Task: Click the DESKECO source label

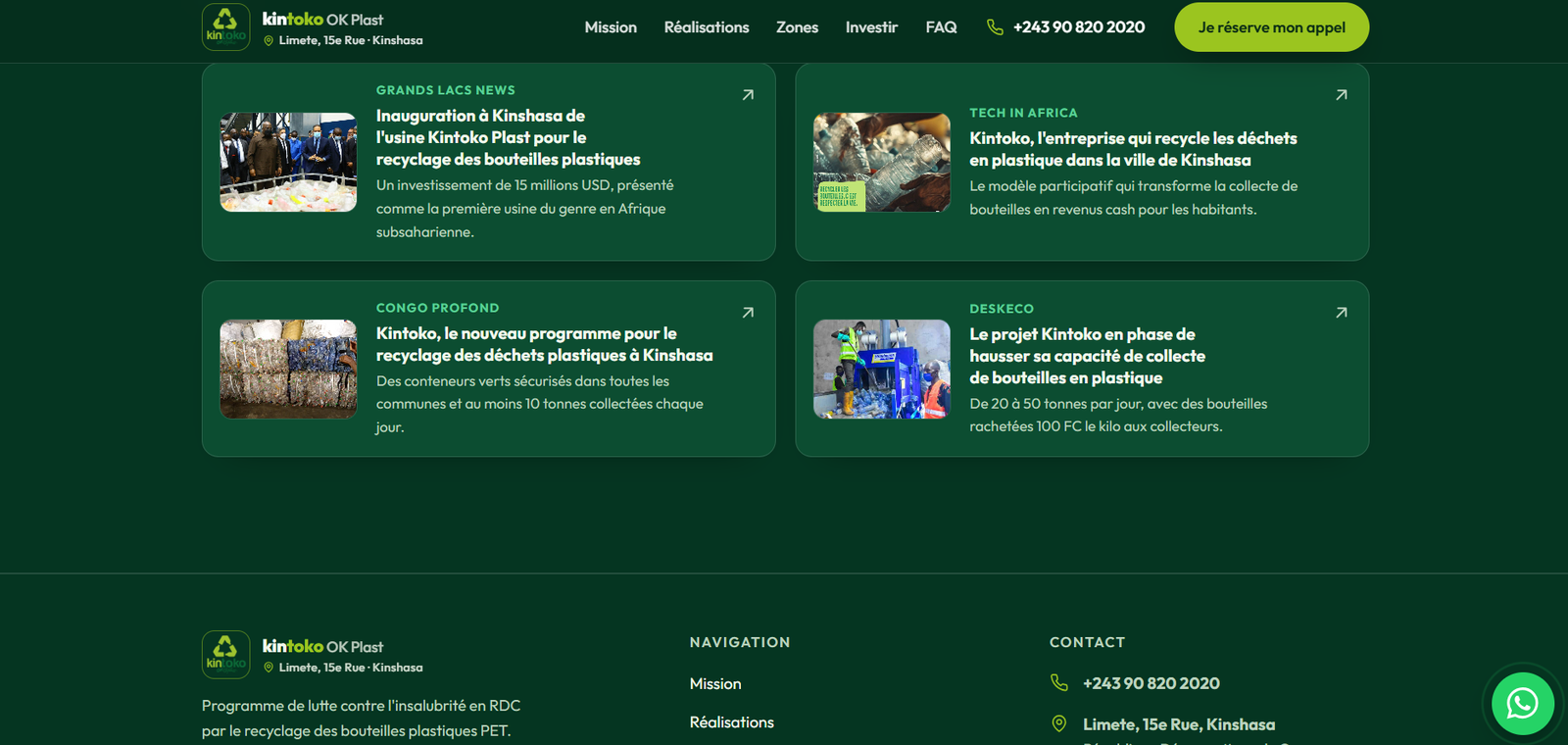Action: tap(1002, 309)
